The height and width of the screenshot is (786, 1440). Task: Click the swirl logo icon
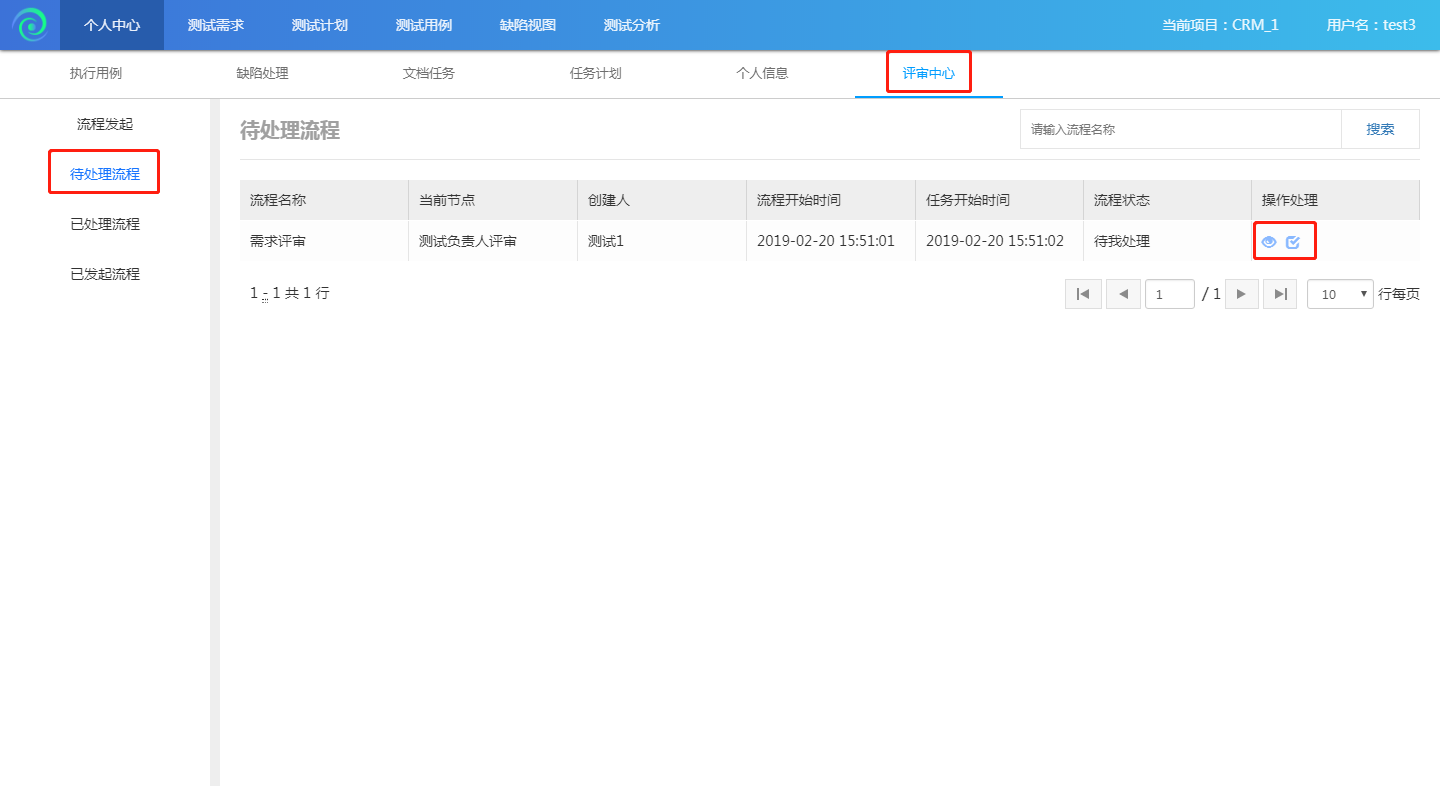pos(30,25)
